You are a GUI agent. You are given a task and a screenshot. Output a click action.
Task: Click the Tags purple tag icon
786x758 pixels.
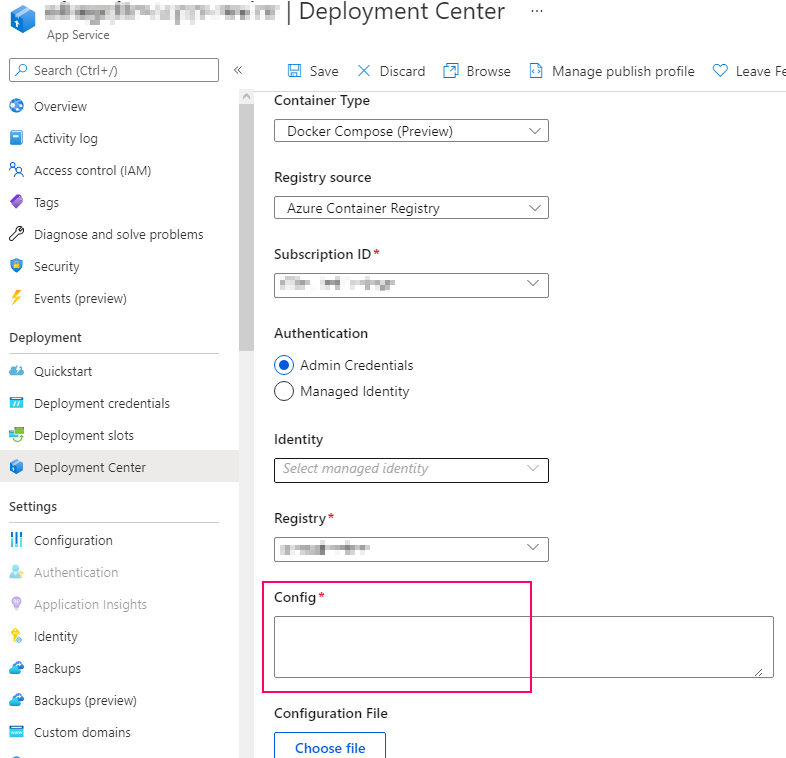point(17,202)
